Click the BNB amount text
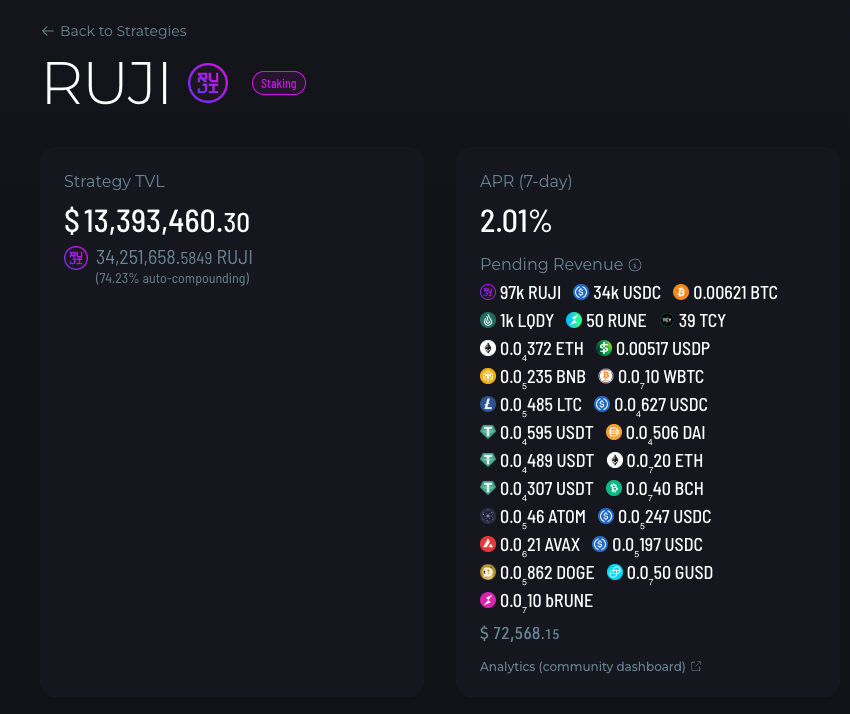This screenshot has height=714, width=850. pyautogui.click(x=543, y=377)
